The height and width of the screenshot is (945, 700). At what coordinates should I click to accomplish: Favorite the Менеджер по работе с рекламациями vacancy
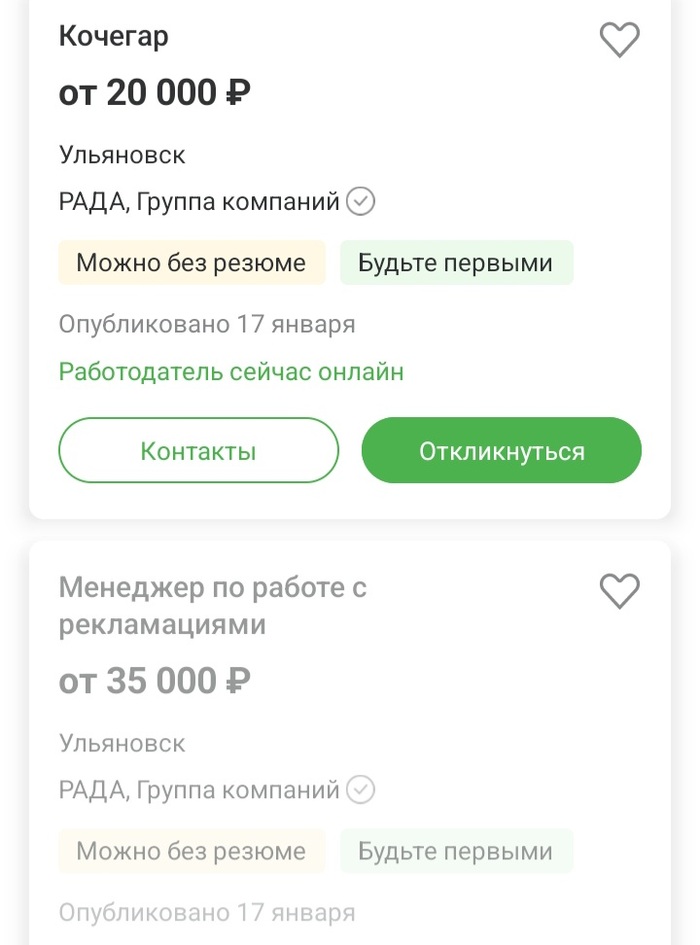pos(619,590)
